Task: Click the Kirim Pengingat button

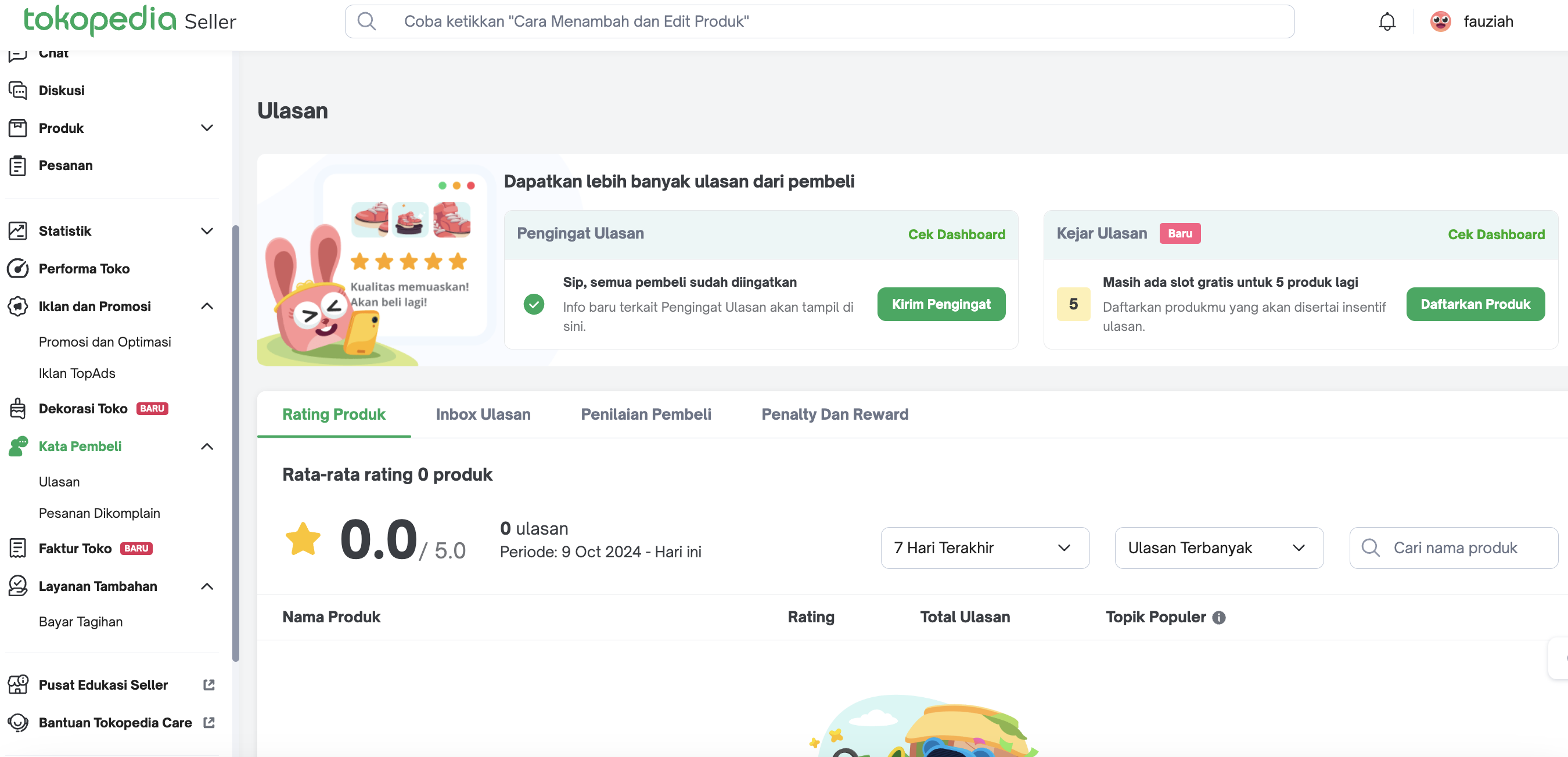Action: pos(940,304)
